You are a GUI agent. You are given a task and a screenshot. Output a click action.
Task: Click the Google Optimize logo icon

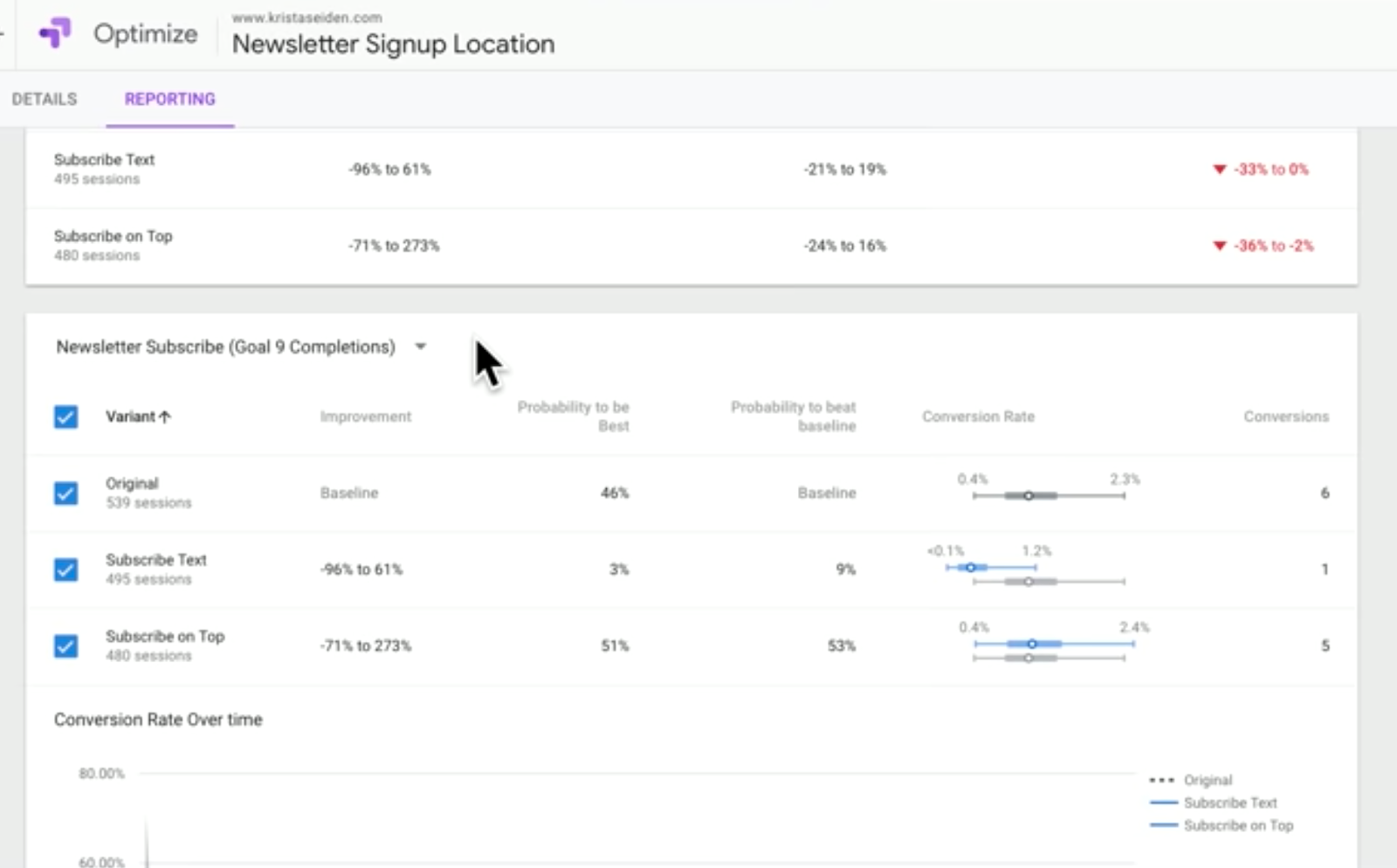(55, 33)
